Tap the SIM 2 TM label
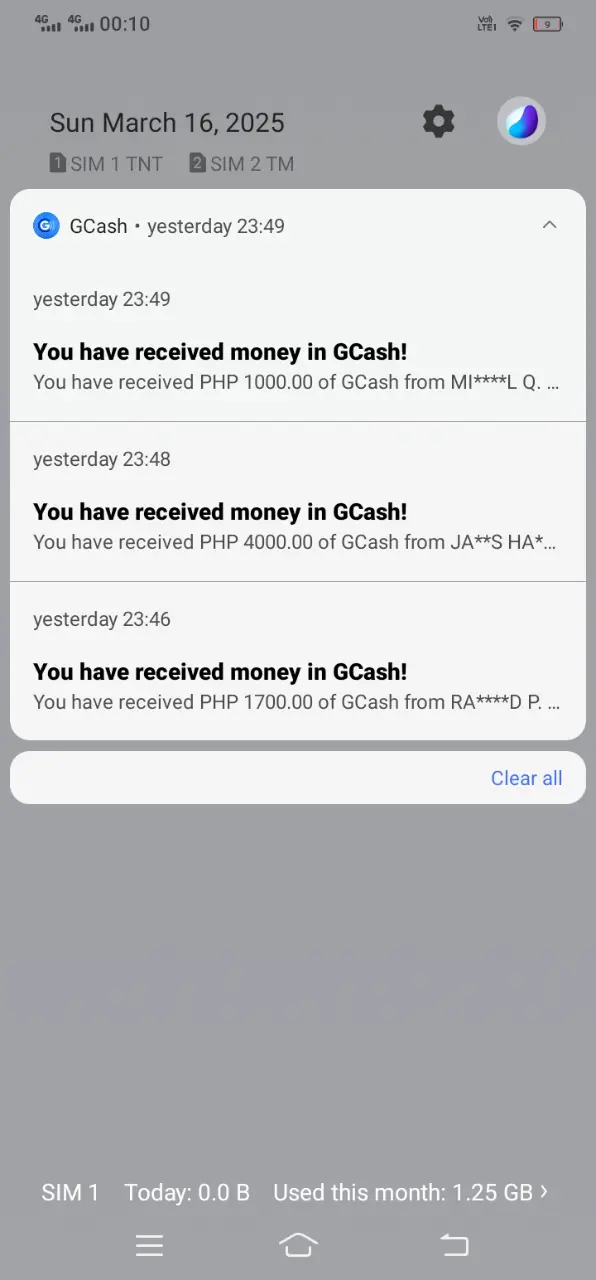Image resolution: width=596 pixels, height=1280 pixels. click(242, 164)
